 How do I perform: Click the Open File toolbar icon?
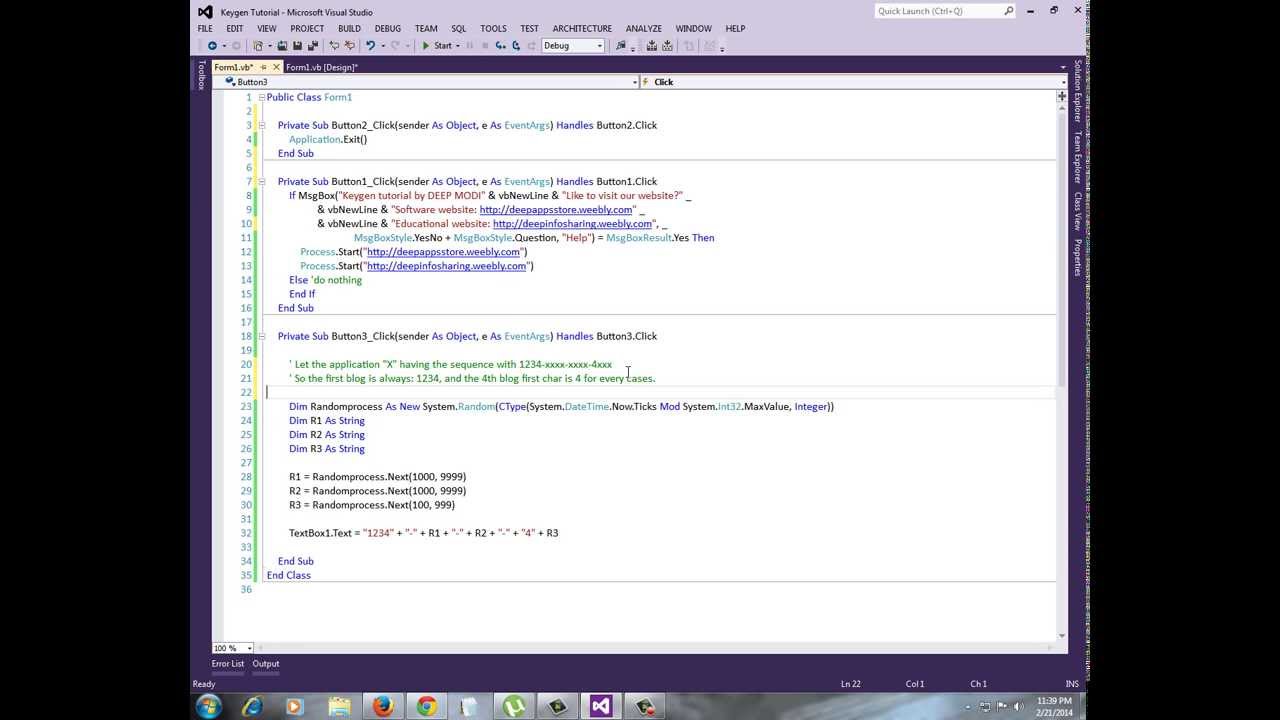point(282,45)
